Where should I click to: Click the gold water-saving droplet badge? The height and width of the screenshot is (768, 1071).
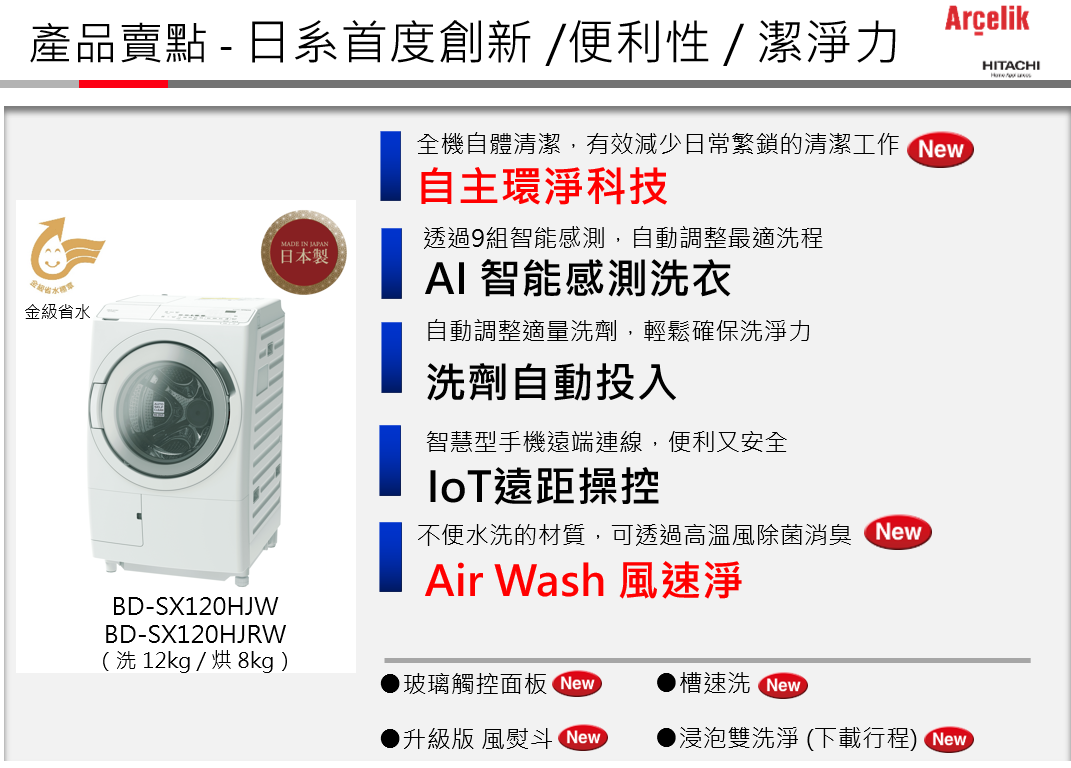[64, 251]
